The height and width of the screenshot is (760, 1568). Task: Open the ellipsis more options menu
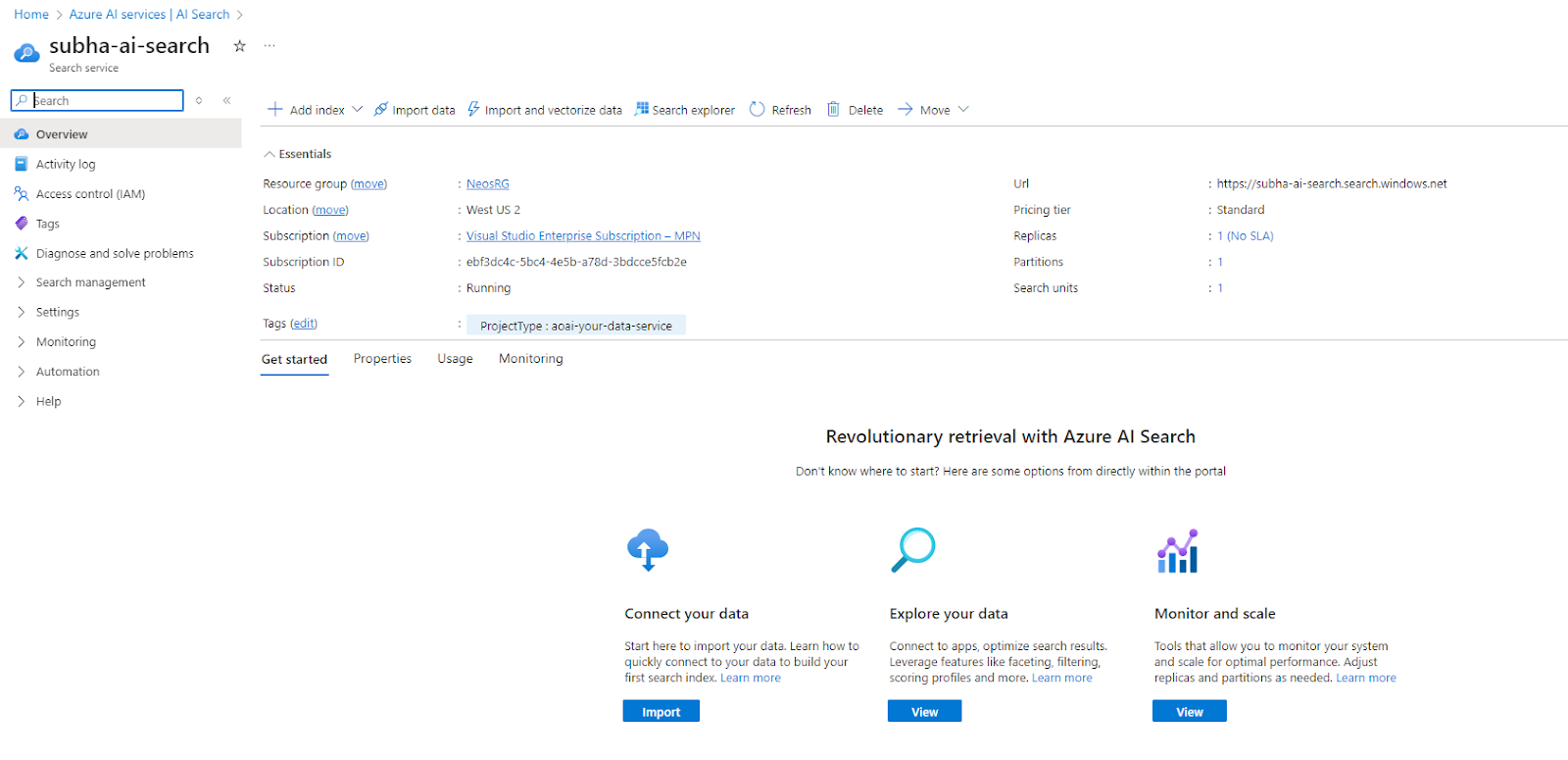click(x=269, y=45)
